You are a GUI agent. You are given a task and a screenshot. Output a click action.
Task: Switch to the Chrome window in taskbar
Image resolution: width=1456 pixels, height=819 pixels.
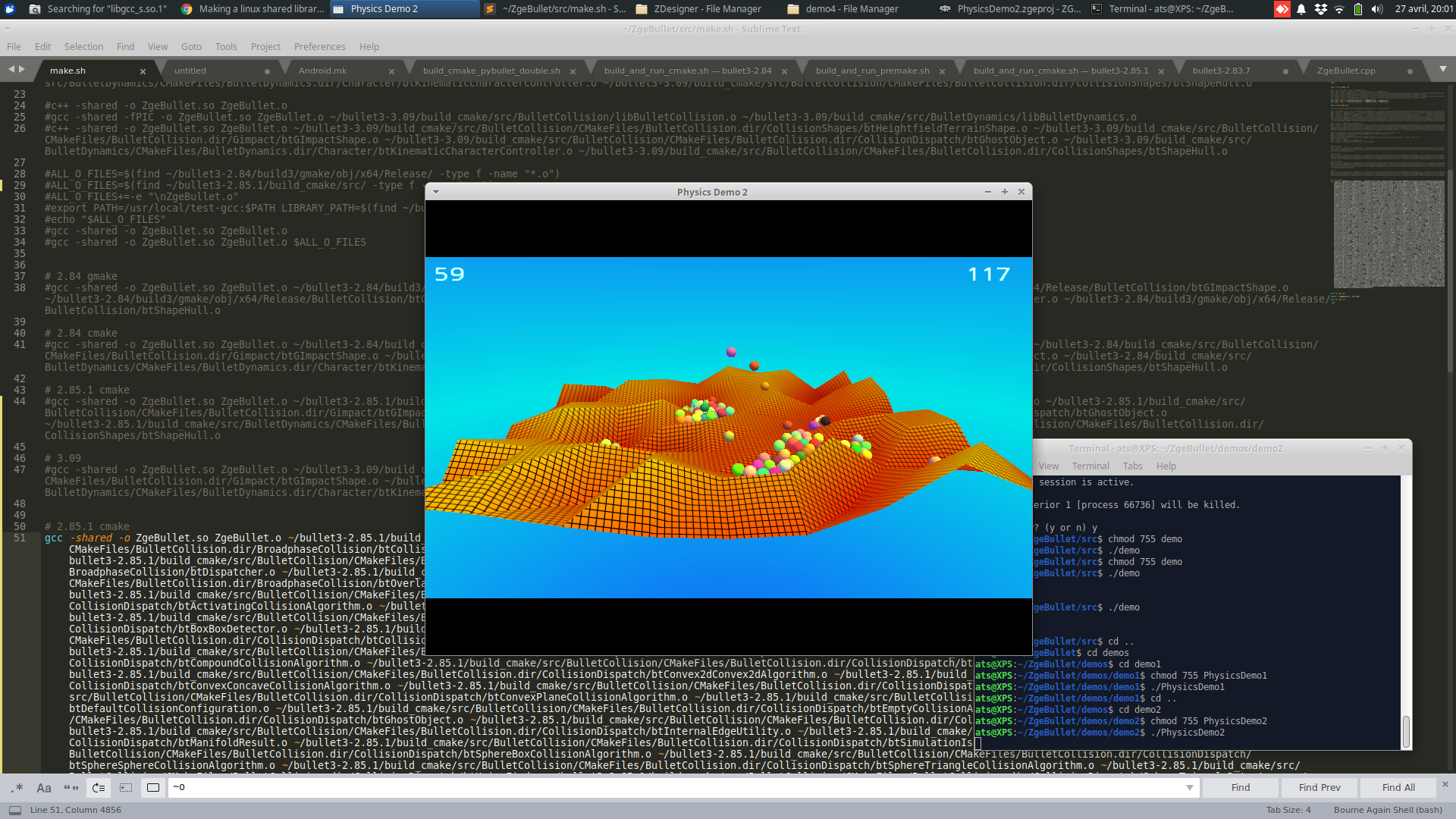pos(253,9)
